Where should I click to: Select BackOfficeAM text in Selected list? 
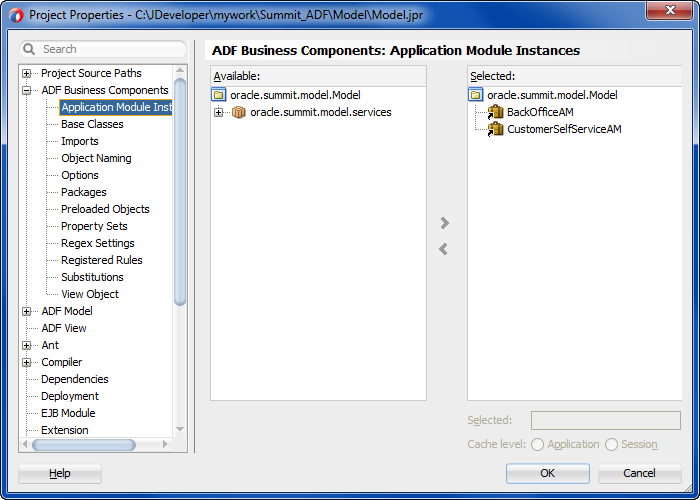[x=540, y=112]
